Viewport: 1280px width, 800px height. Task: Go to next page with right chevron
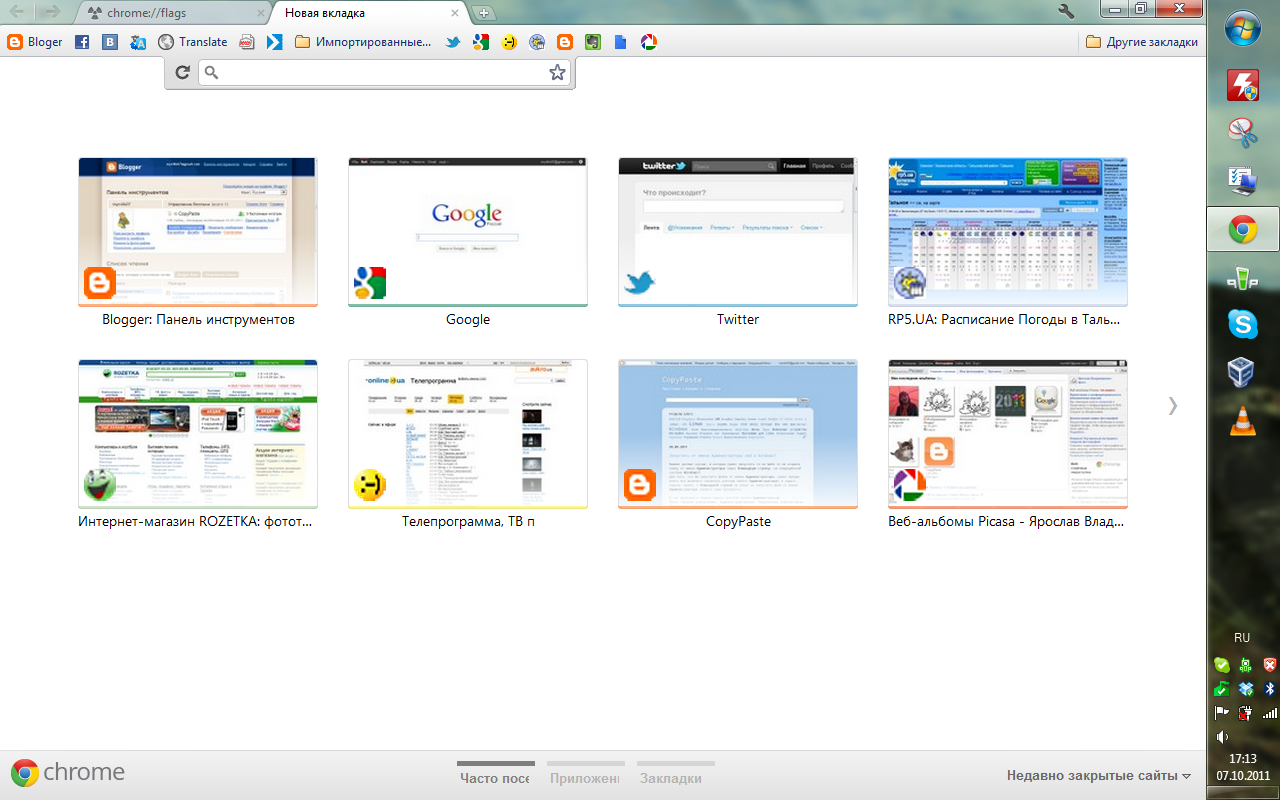[1173, 405]
